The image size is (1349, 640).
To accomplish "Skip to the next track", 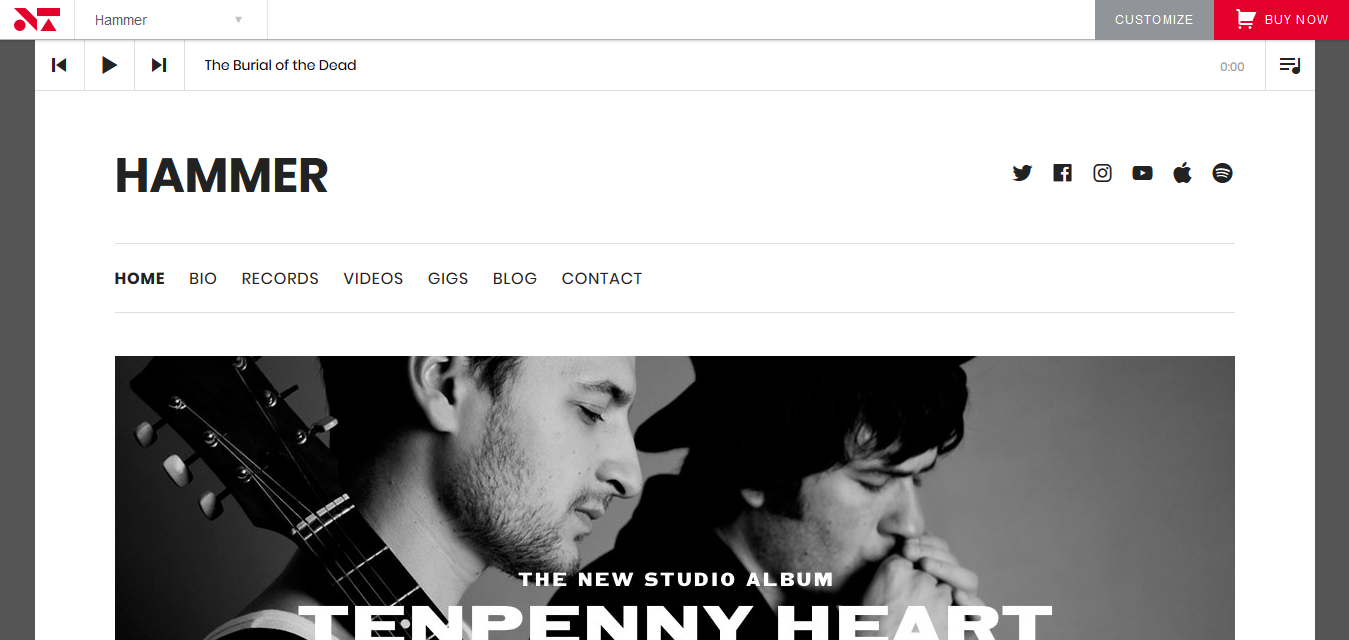I will [159, 65].
